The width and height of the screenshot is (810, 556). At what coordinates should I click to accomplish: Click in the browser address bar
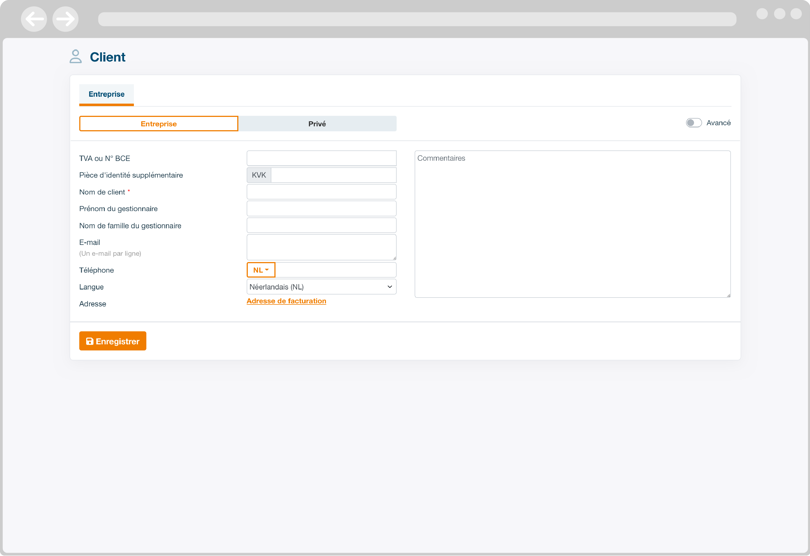point(416,19)
